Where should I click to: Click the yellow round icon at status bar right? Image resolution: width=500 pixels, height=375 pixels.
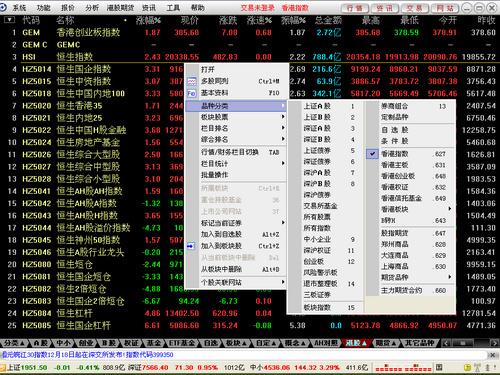[467, 367]
